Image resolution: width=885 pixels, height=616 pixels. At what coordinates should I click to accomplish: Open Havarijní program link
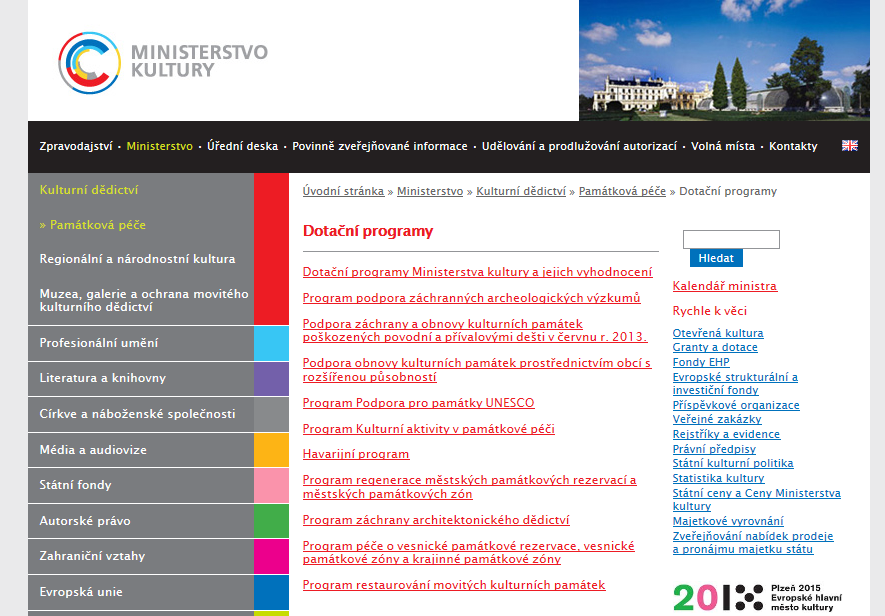pyautogui.click(x=356, y=455)
